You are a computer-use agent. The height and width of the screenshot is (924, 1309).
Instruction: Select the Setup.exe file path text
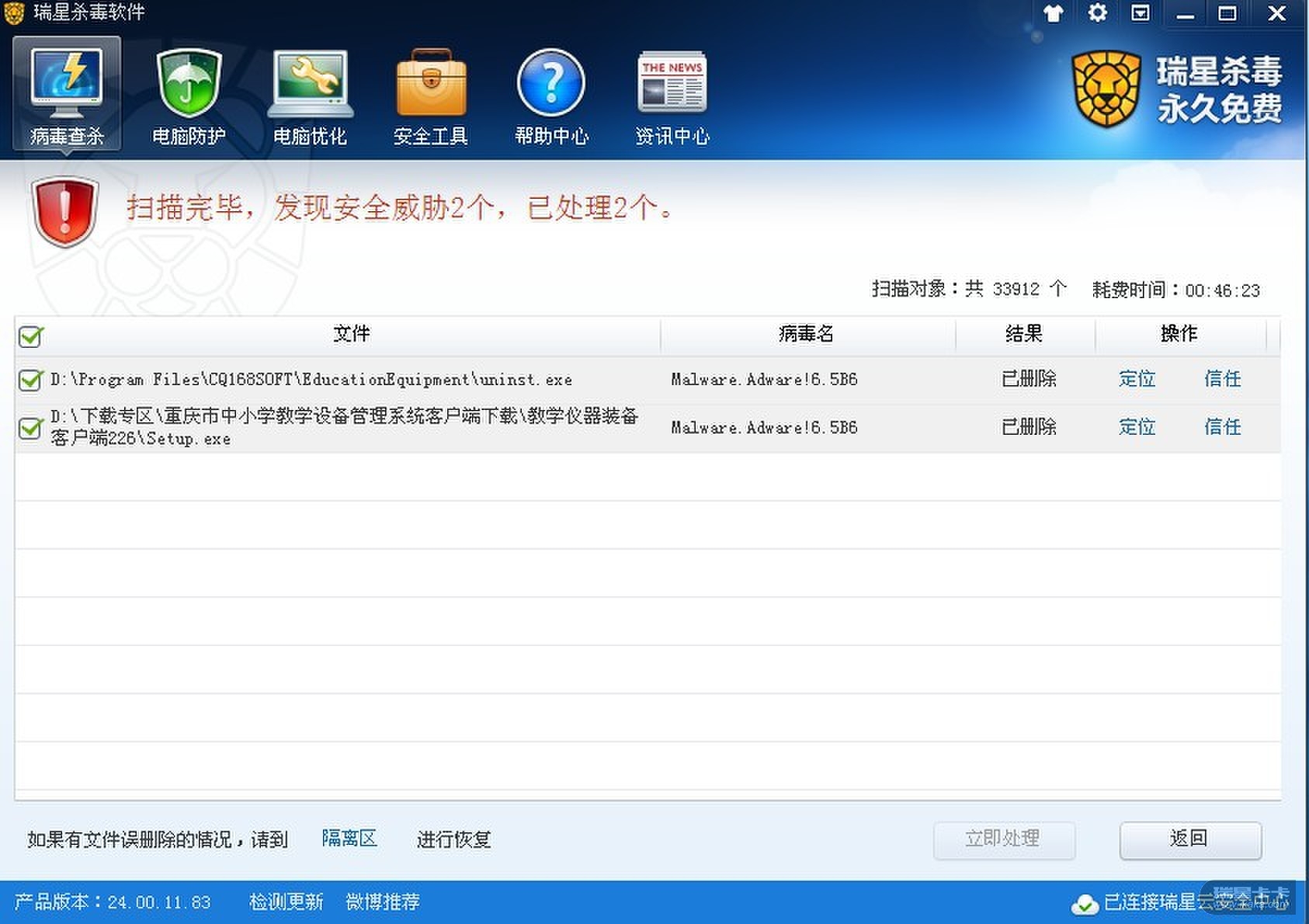coord(345,427)
